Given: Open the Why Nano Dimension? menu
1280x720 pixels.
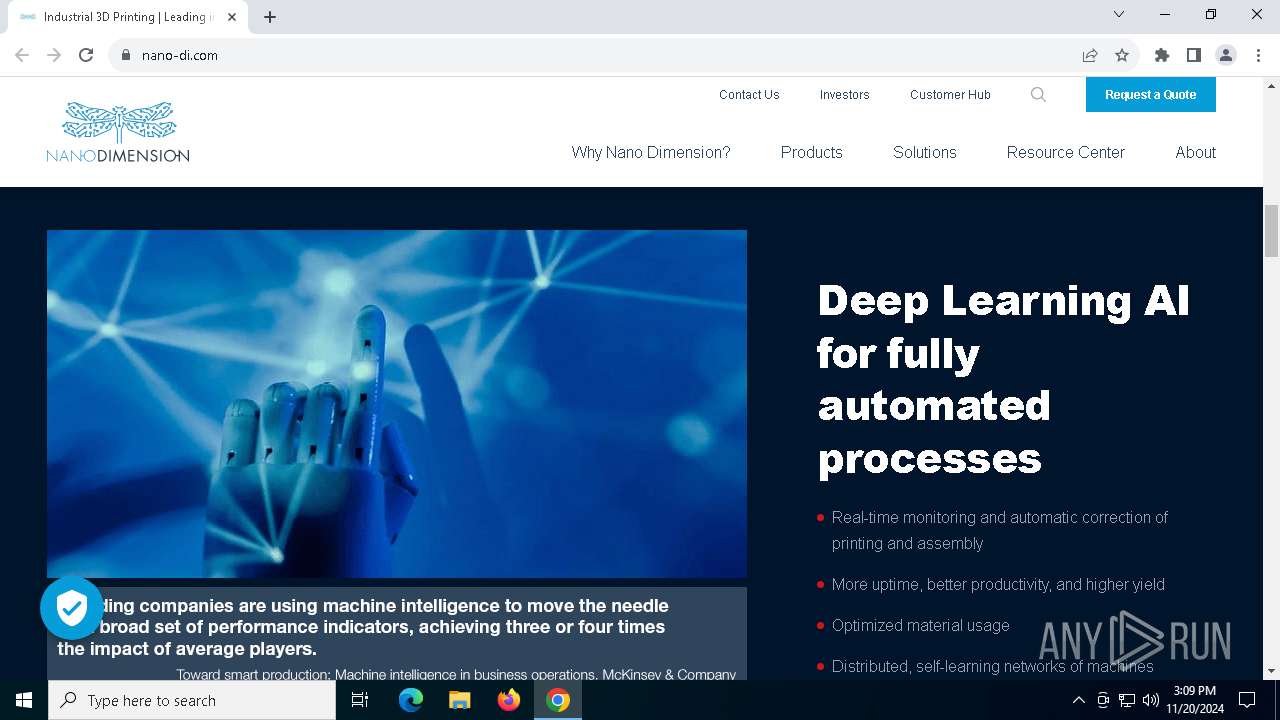Looking at the screenshot, I should click(x=651, y=152).
